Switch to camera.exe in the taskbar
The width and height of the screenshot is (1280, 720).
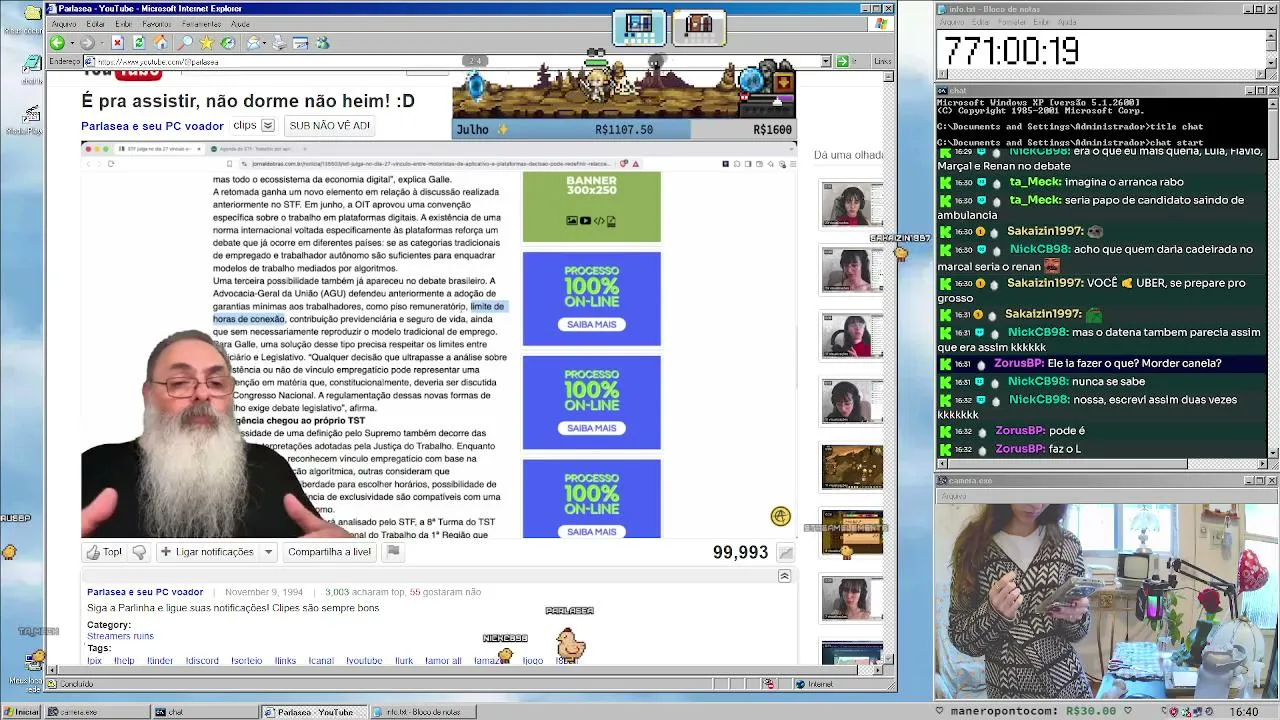click(x=97, y=712)
